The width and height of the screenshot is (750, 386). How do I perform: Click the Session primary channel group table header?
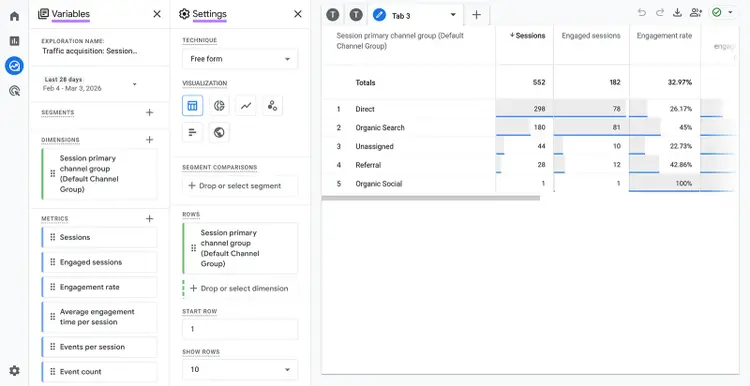click(x=400, y=41)
